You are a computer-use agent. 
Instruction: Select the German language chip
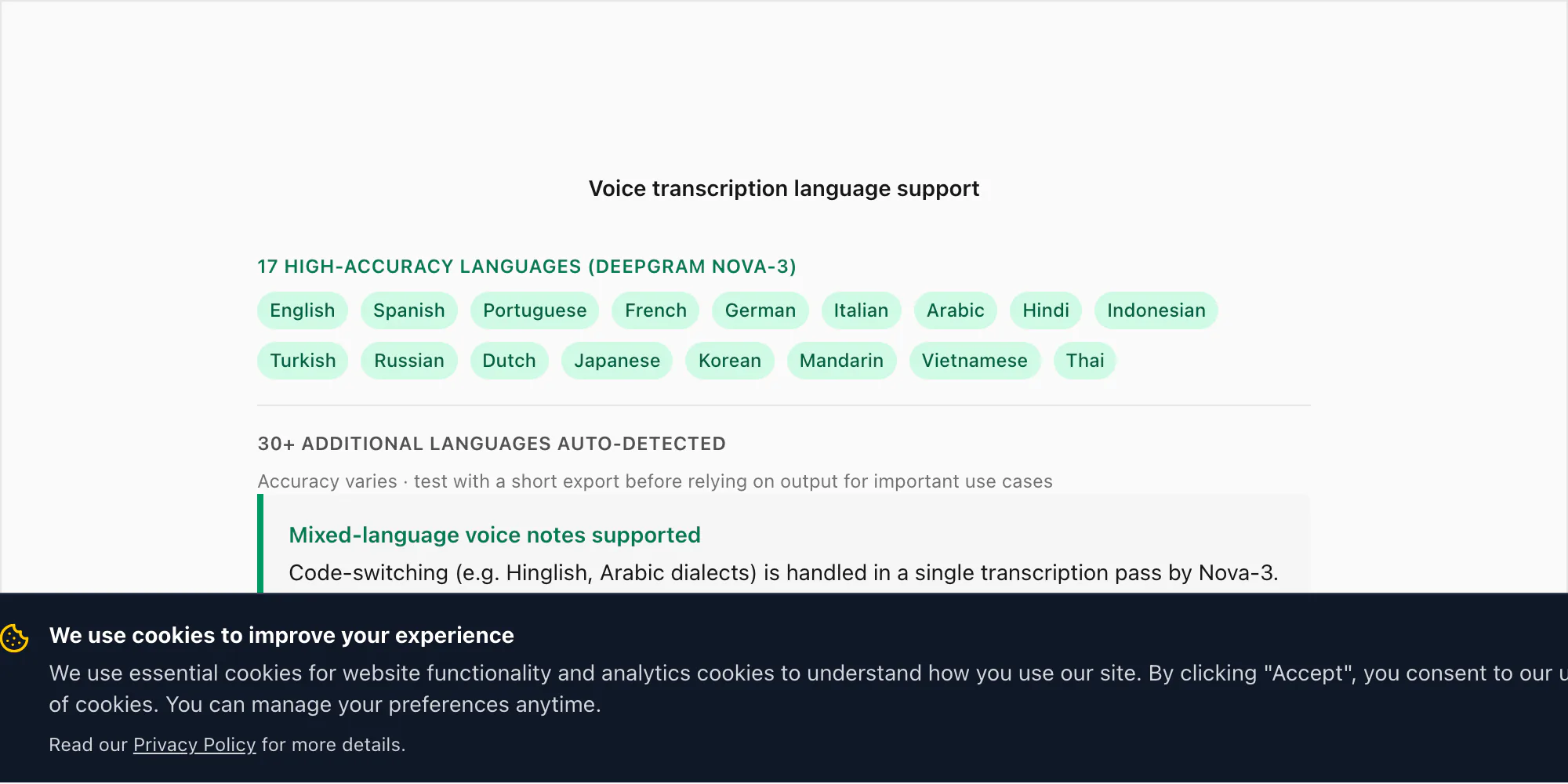tap(760, 310)
